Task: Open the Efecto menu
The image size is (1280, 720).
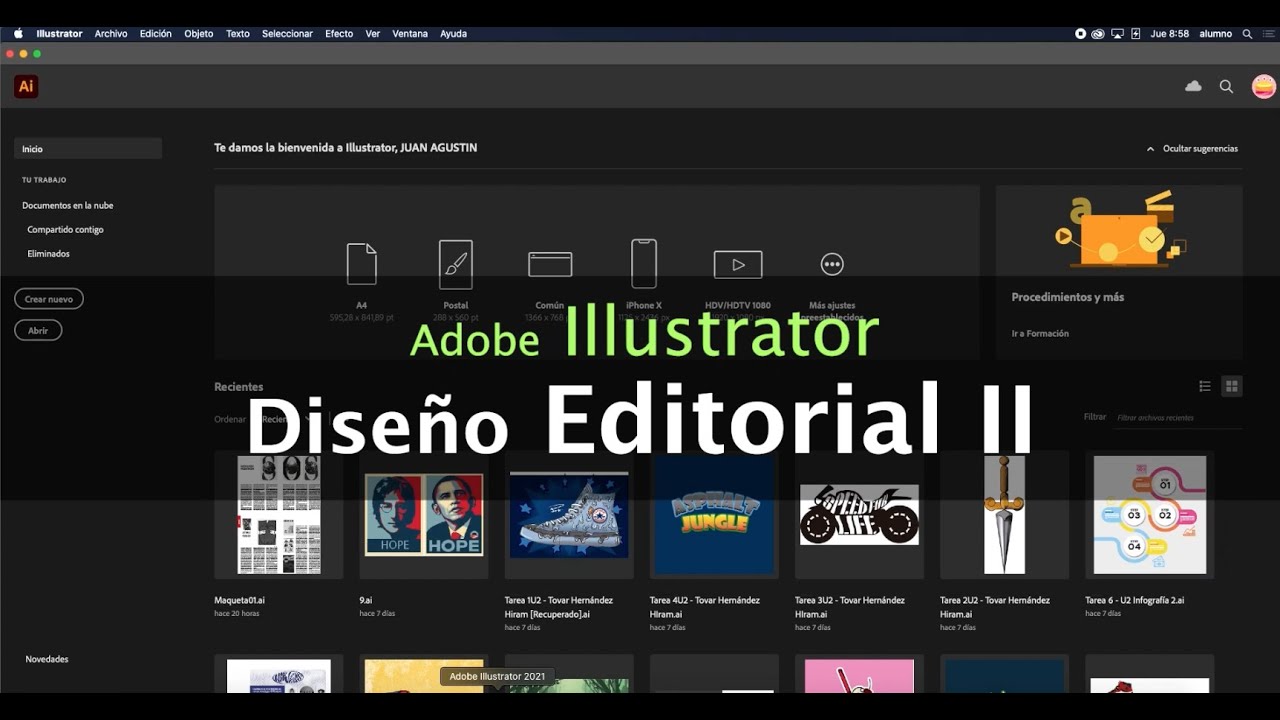Action: click(339, 33)
